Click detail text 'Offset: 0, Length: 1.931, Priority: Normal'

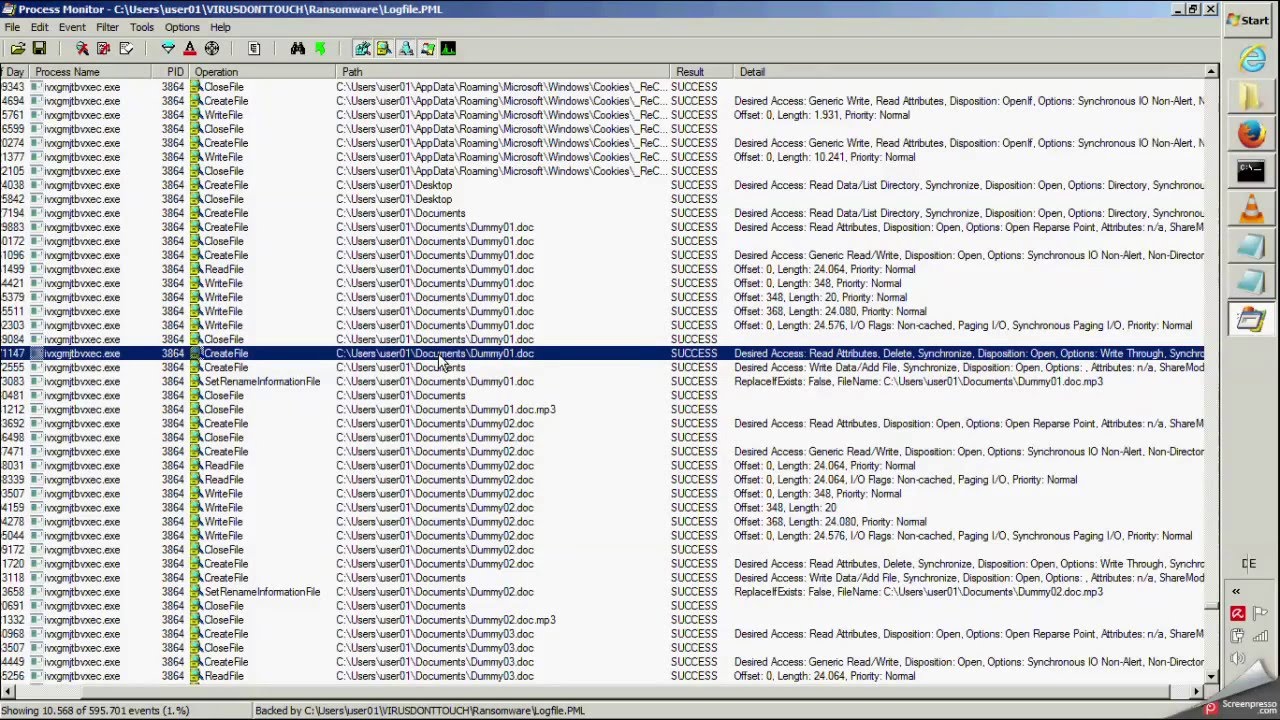pos(822,115)
